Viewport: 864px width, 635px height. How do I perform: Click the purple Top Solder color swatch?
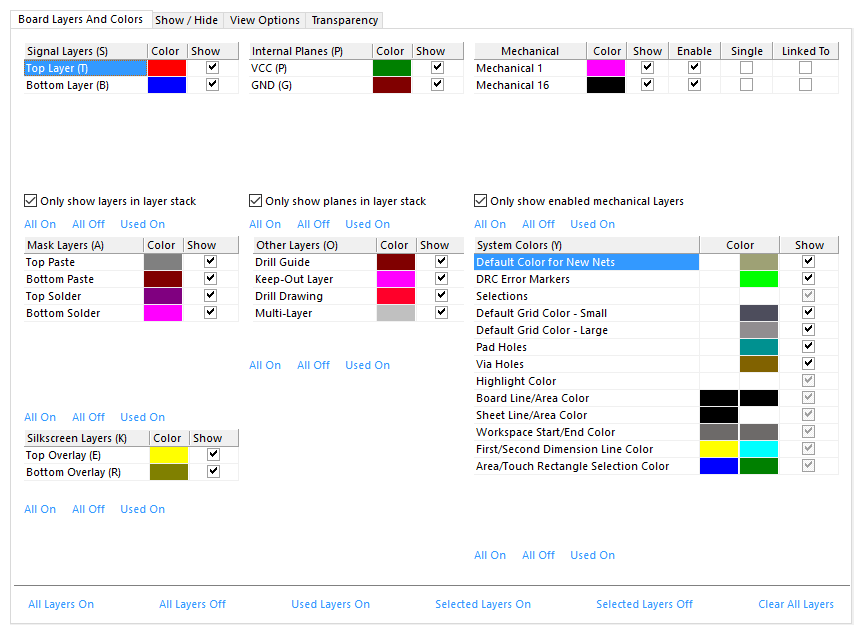click(163, 296)
